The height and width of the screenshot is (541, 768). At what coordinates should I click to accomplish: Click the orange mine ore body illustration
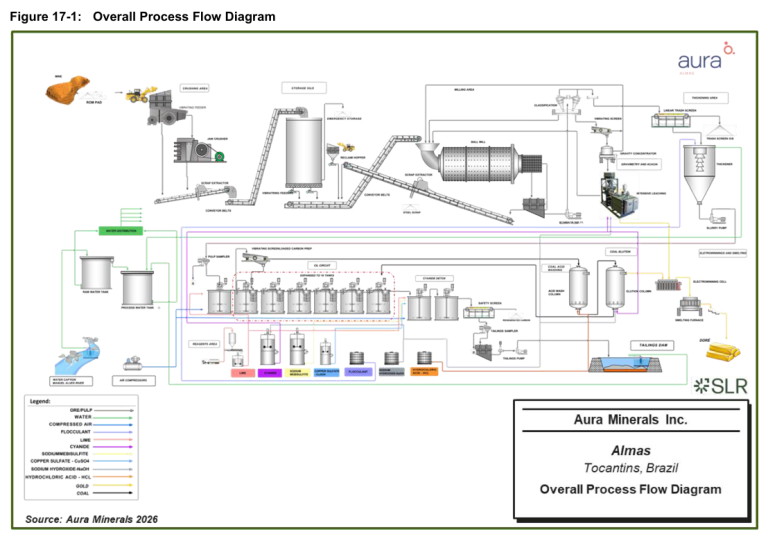pyautogui.click(x=67, y=90)
